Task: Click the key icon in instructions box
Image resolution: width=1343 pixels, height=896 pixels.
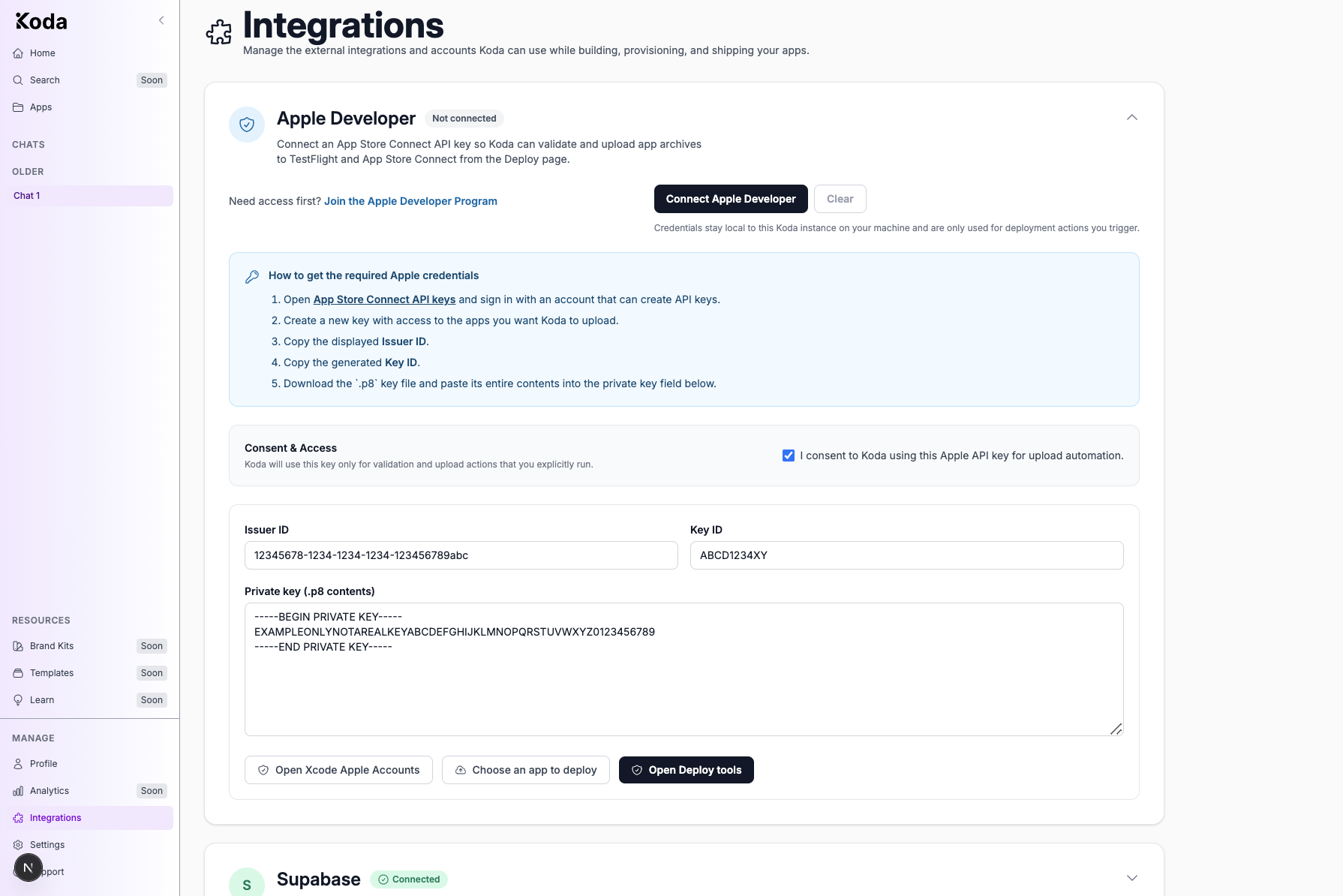Action: [252, 277]
